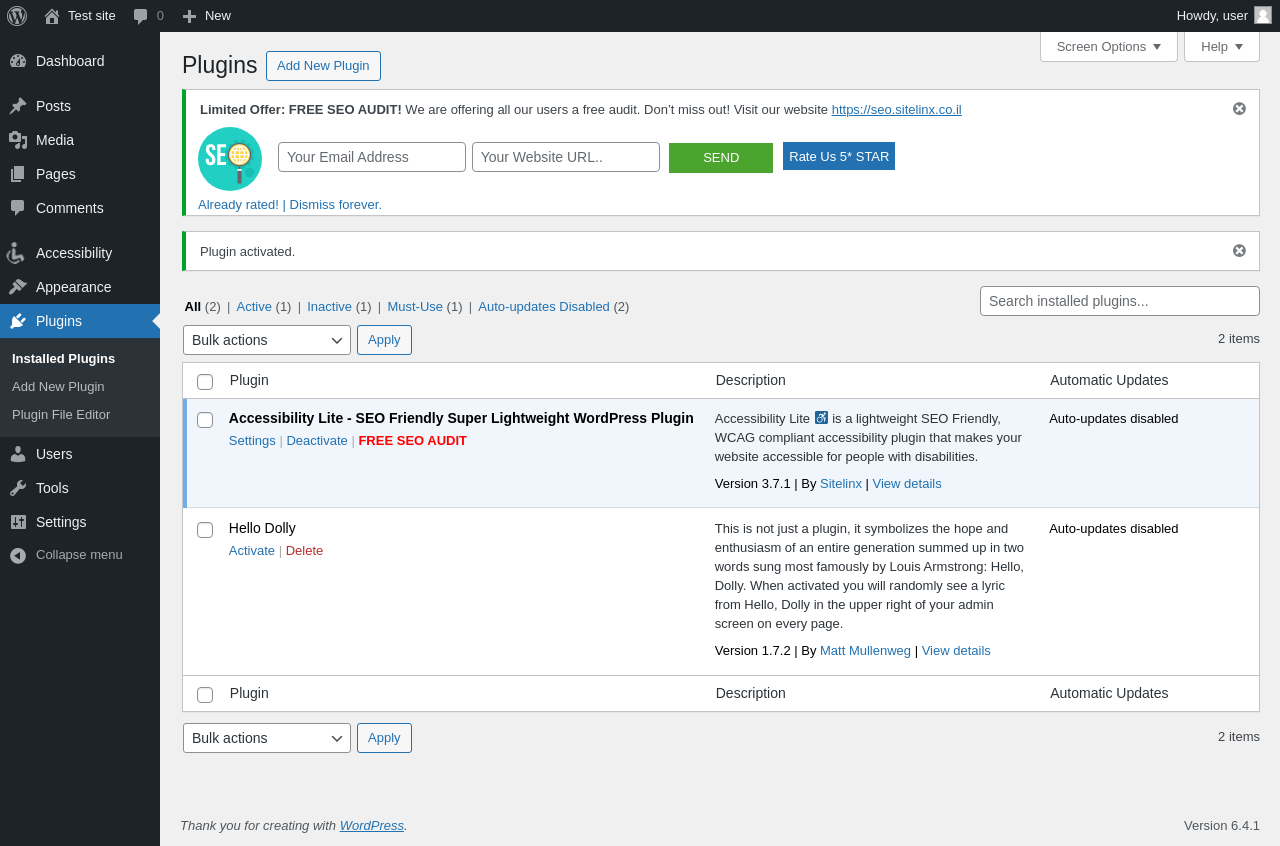Dismiss the 'Plugin activated' notice
Screen dimensions: 1280x846
[x=1239, y=251]
